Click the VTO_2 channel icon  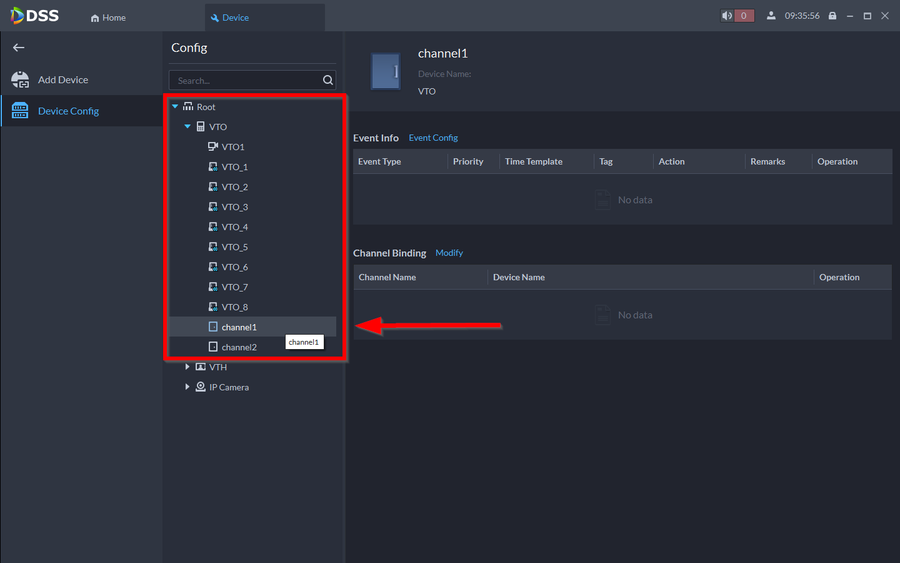(213, 187)
